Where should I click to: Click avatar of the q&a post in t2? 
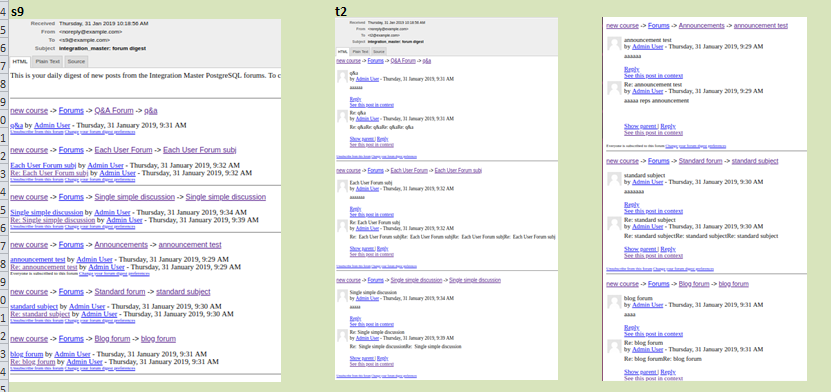[342, 76]
